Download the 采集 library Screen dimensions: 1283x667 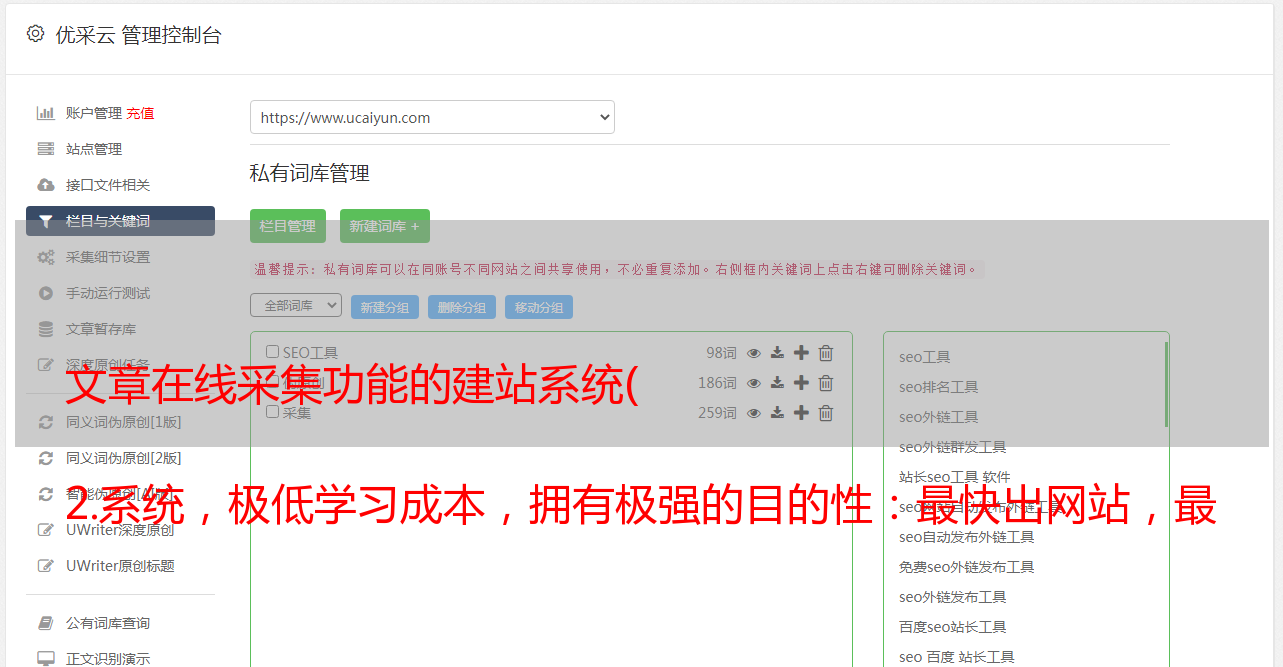[777, 413]
